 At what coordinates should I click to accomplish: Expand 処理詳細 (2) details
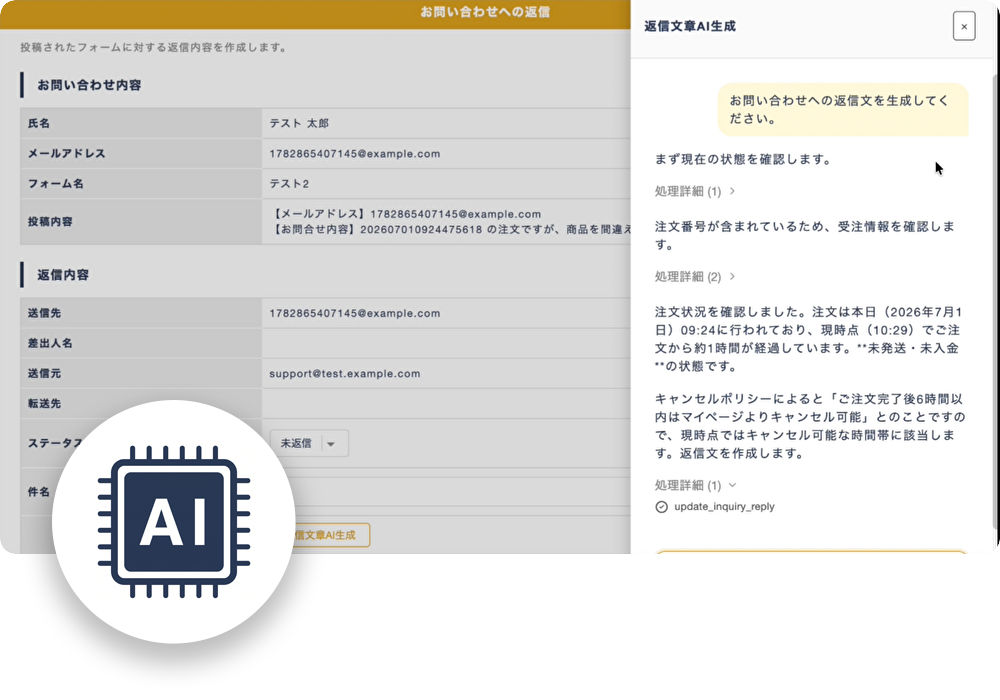(x=695, y=277)
